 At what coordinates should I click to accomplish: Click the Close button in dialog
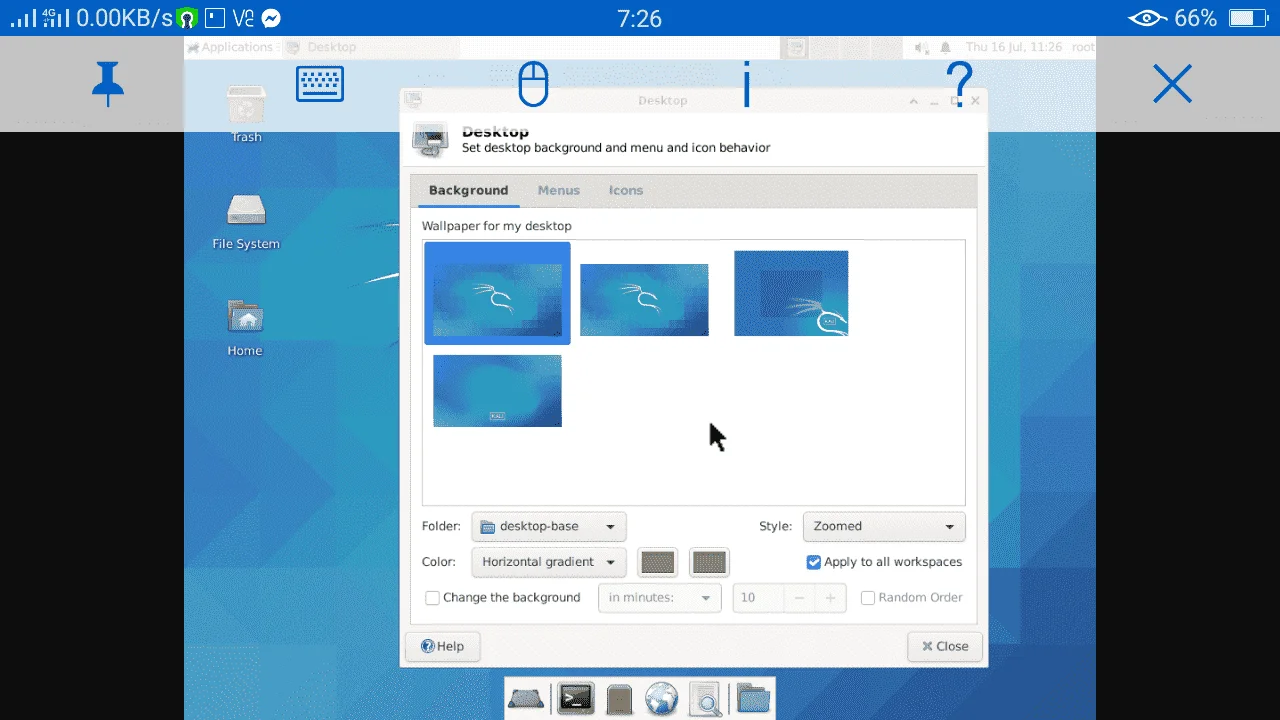[945, 647]
